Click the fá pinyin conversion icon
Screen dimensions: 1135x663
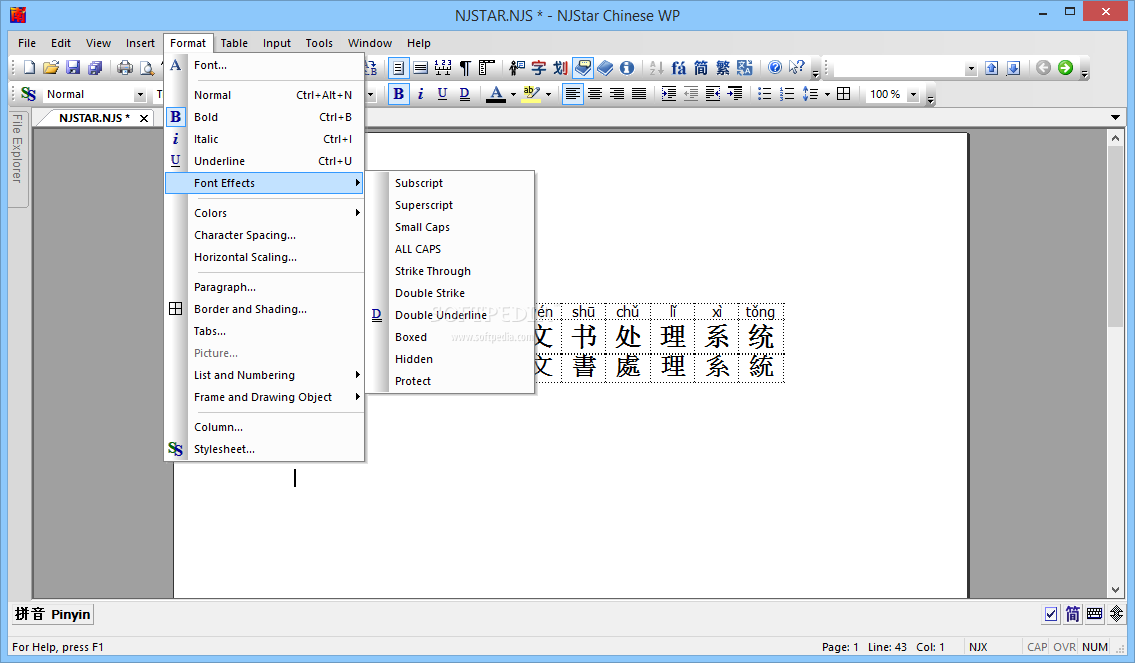[x=678, y=68]
